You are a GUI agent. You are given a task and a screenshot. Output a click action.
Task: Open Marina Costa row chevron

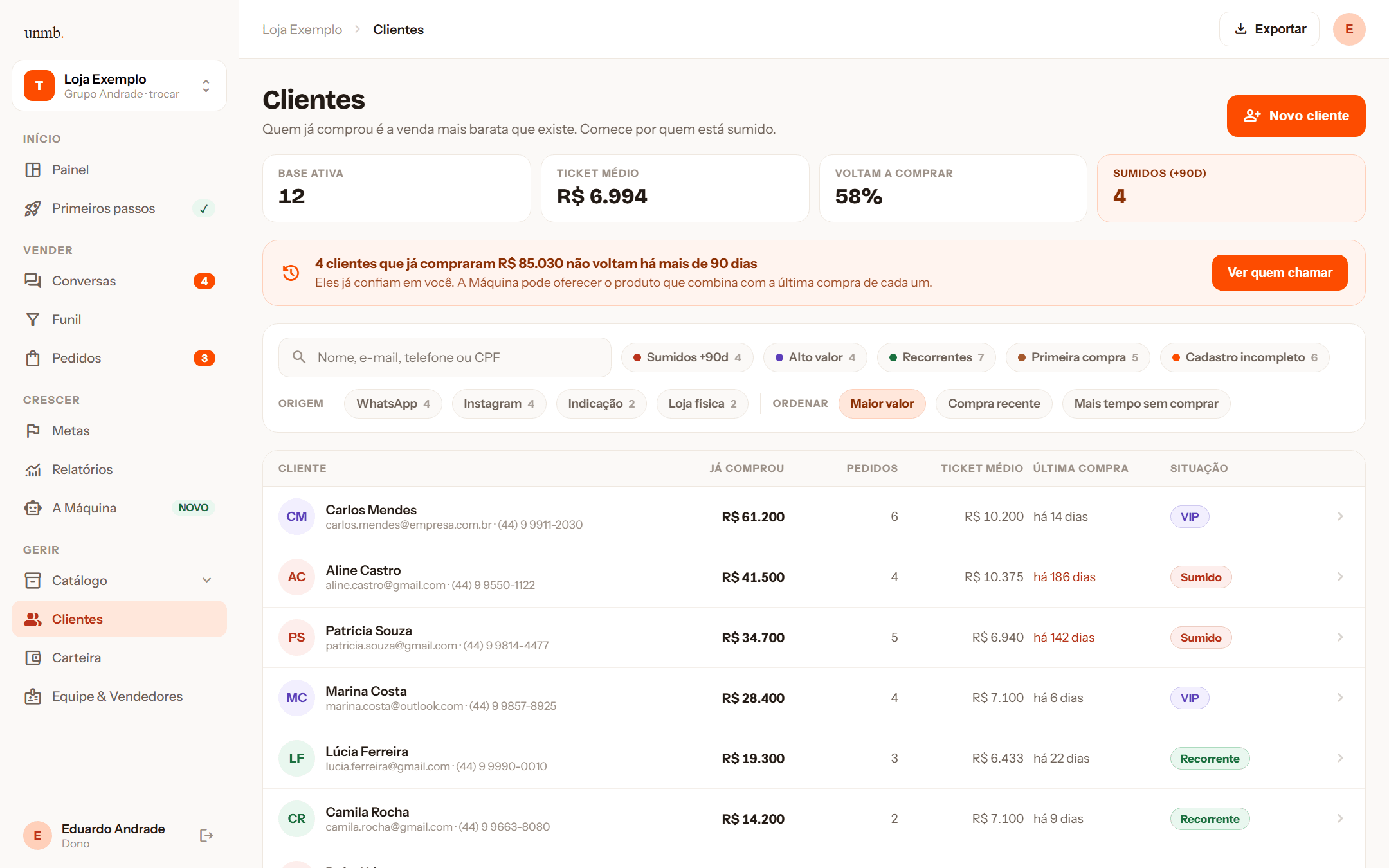pyautogui.click(x=1340, y=698)
